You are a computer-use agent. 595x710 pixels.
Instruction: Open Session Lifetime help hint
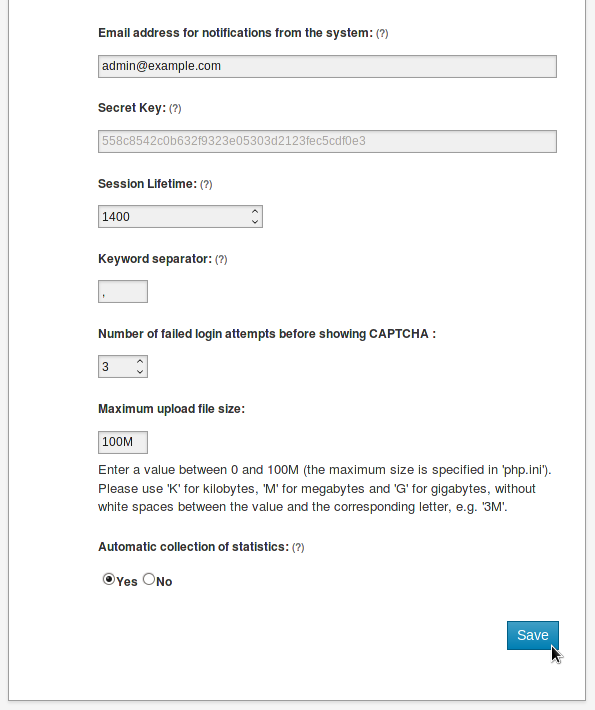tap(206, 185)
